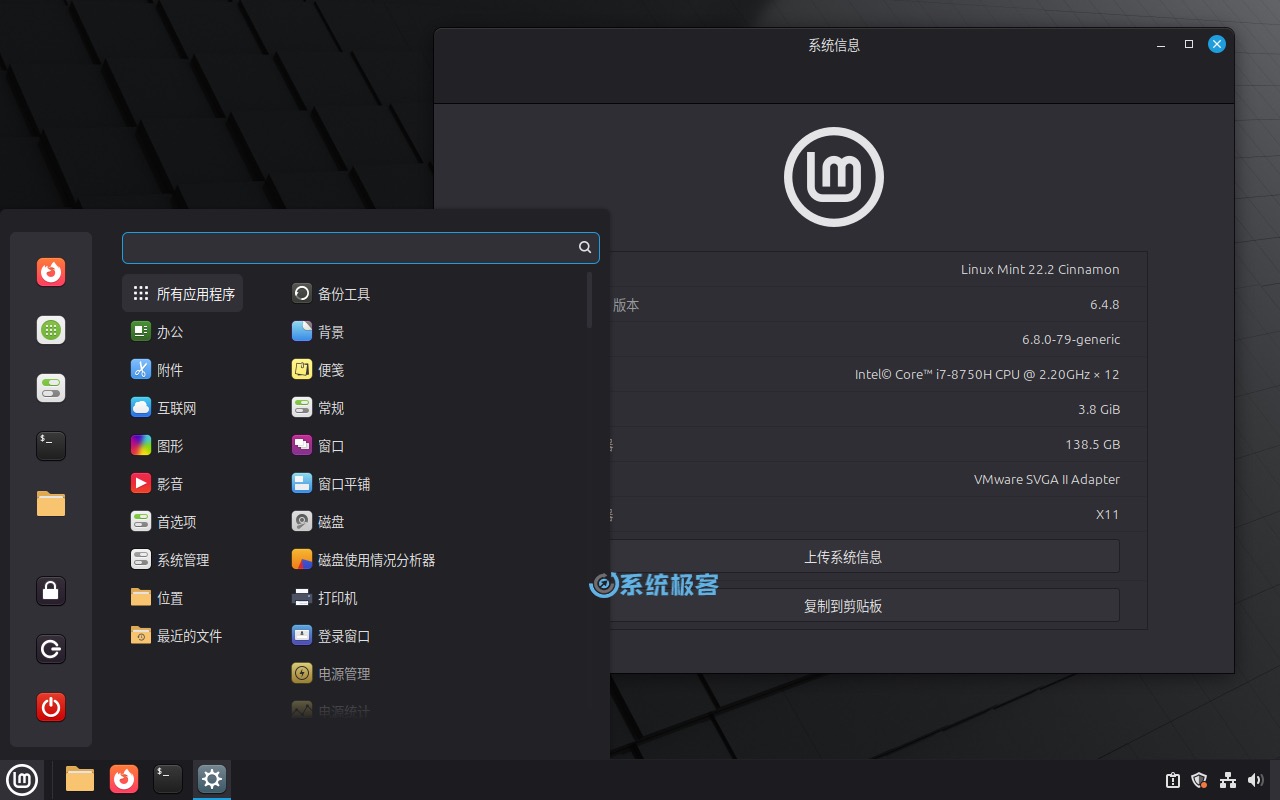Image resolution: width=1280 pixels, height=800 pixels.
Task: Open the 位置 places category
Action: (x=157, y=598)
